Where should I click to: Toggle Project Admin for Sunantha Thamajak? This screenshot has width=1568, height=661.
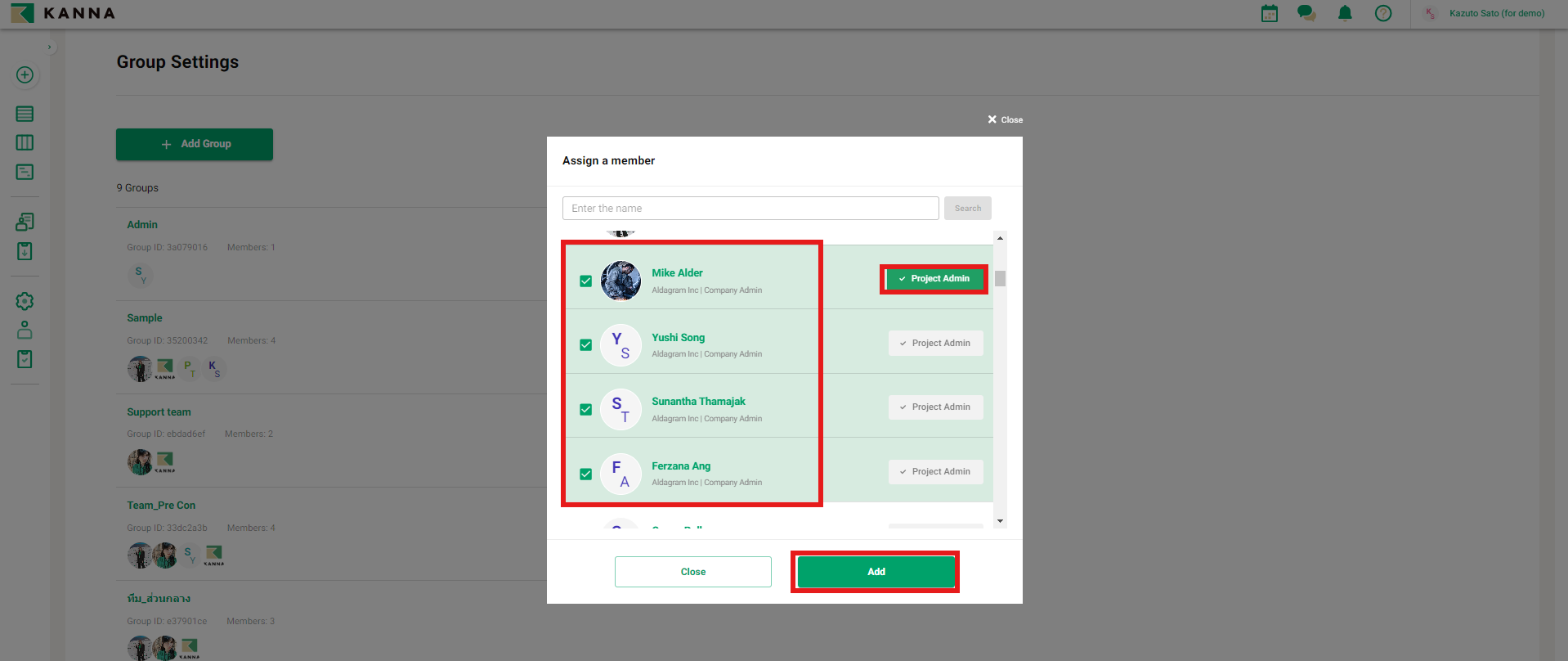tap(935, 407)
